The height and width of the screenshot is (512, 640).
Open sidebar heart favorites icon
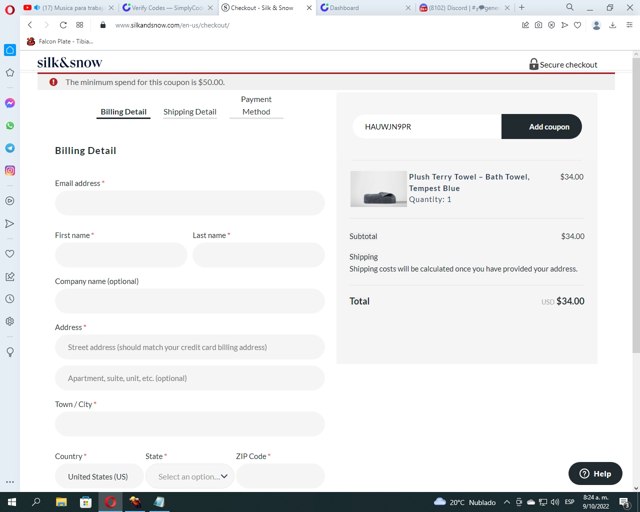click(x=10, y=254)
